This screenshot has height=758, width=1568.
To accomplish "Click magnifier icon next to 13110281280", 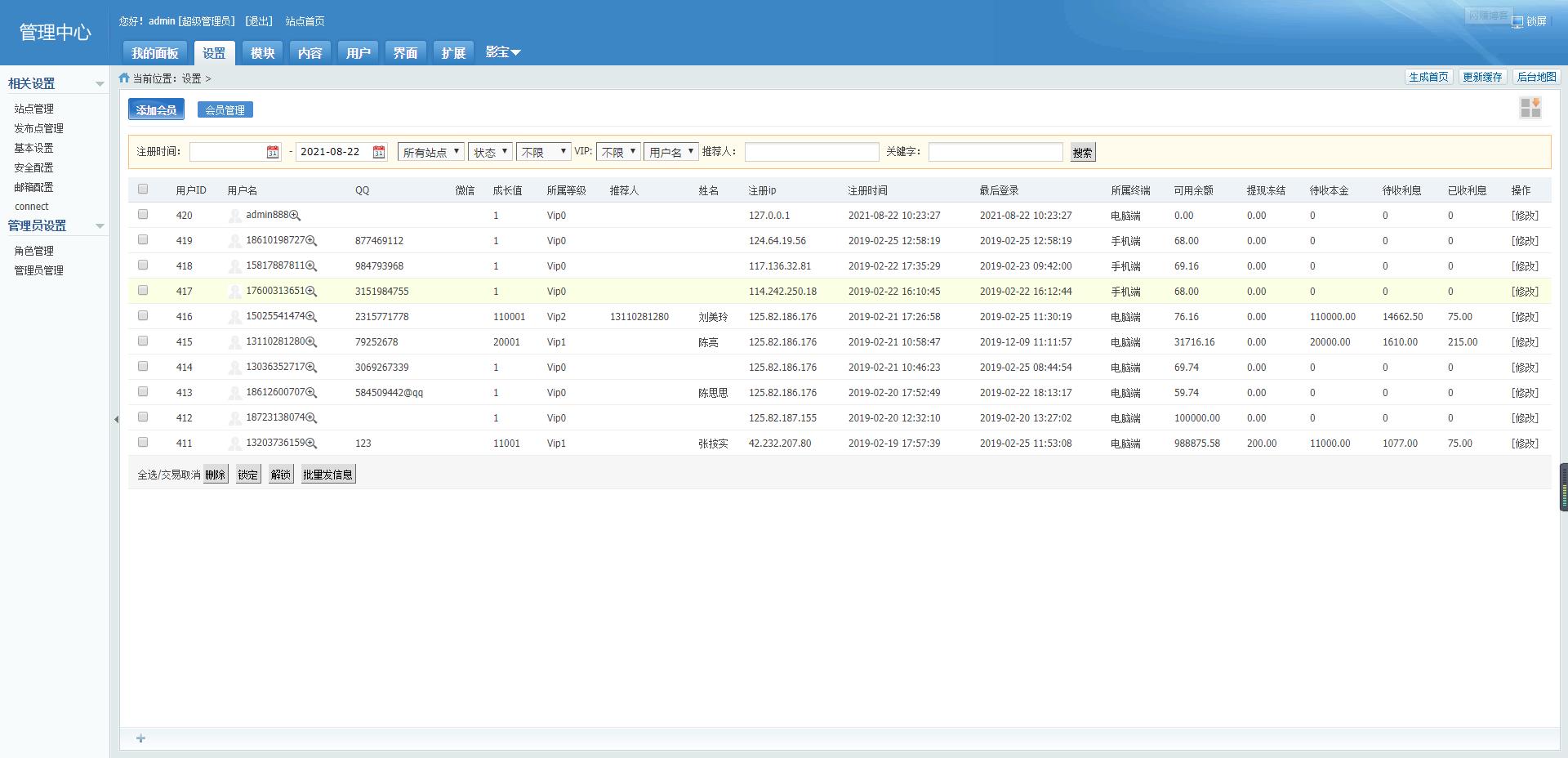I will point(312,342).
